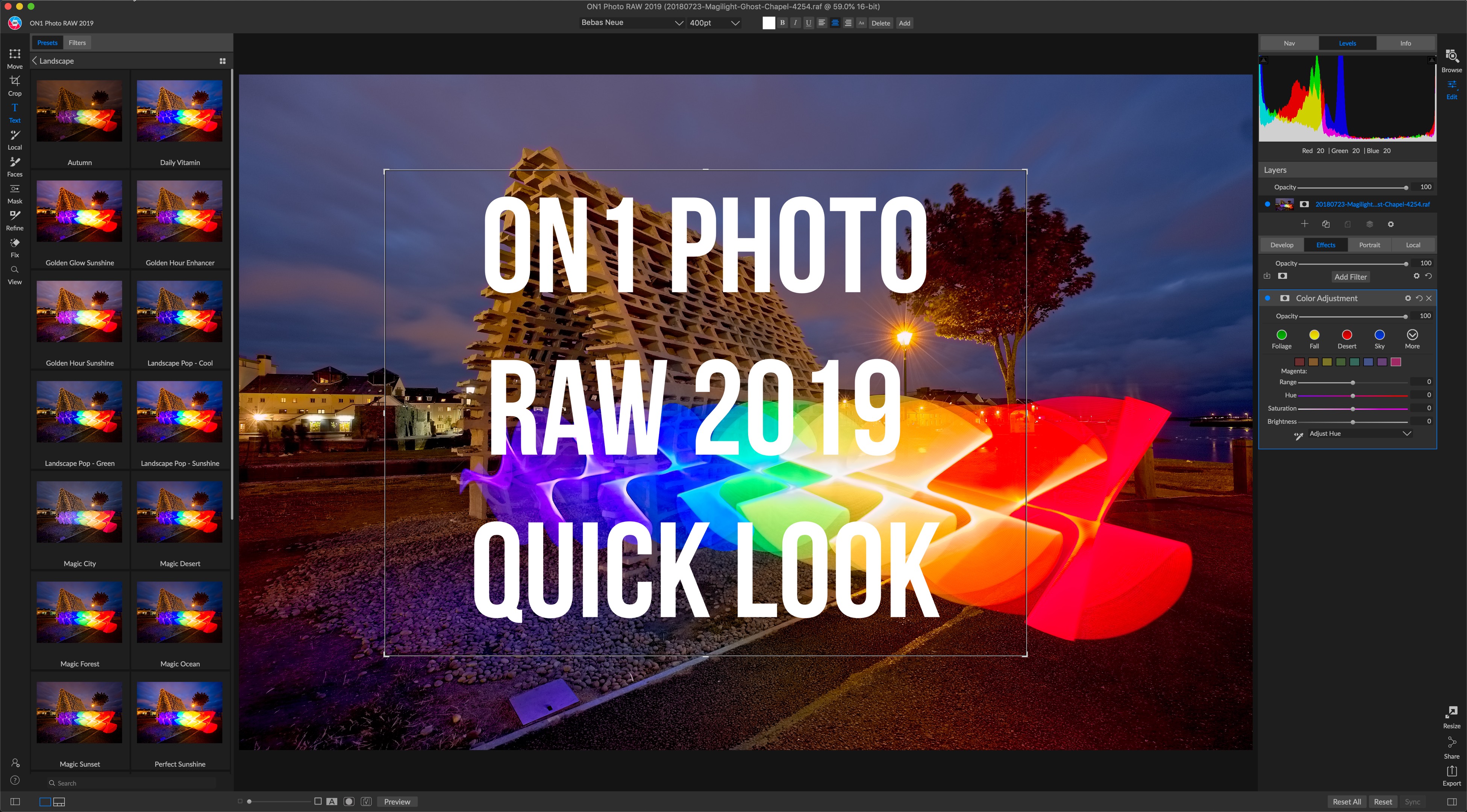Open the Nav pane tab
The height and width of the screenshot is (812, 1467).
[1289, 43]
